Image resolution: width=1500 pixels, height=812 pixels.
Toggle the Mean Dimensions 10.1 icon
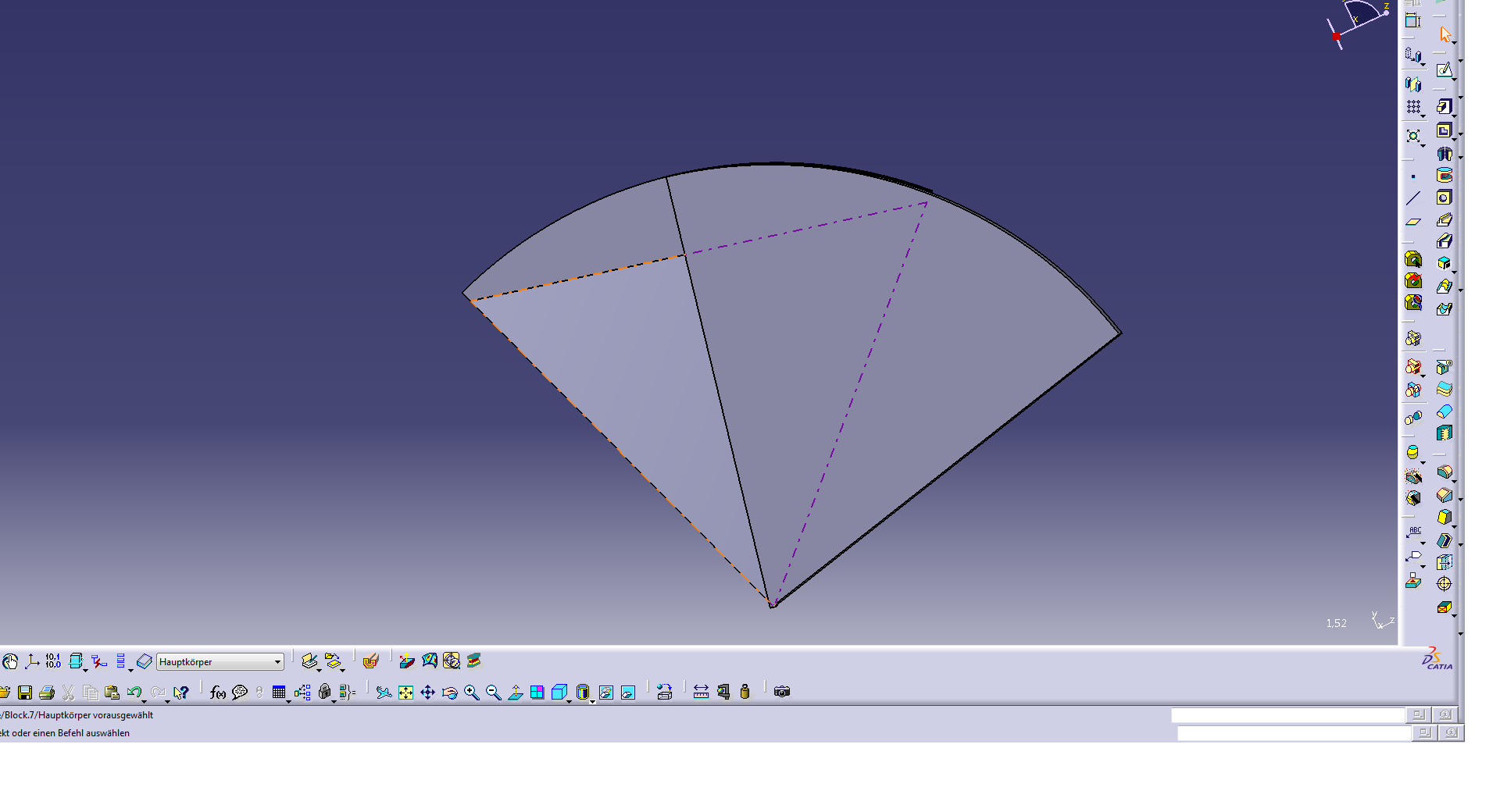53,661
